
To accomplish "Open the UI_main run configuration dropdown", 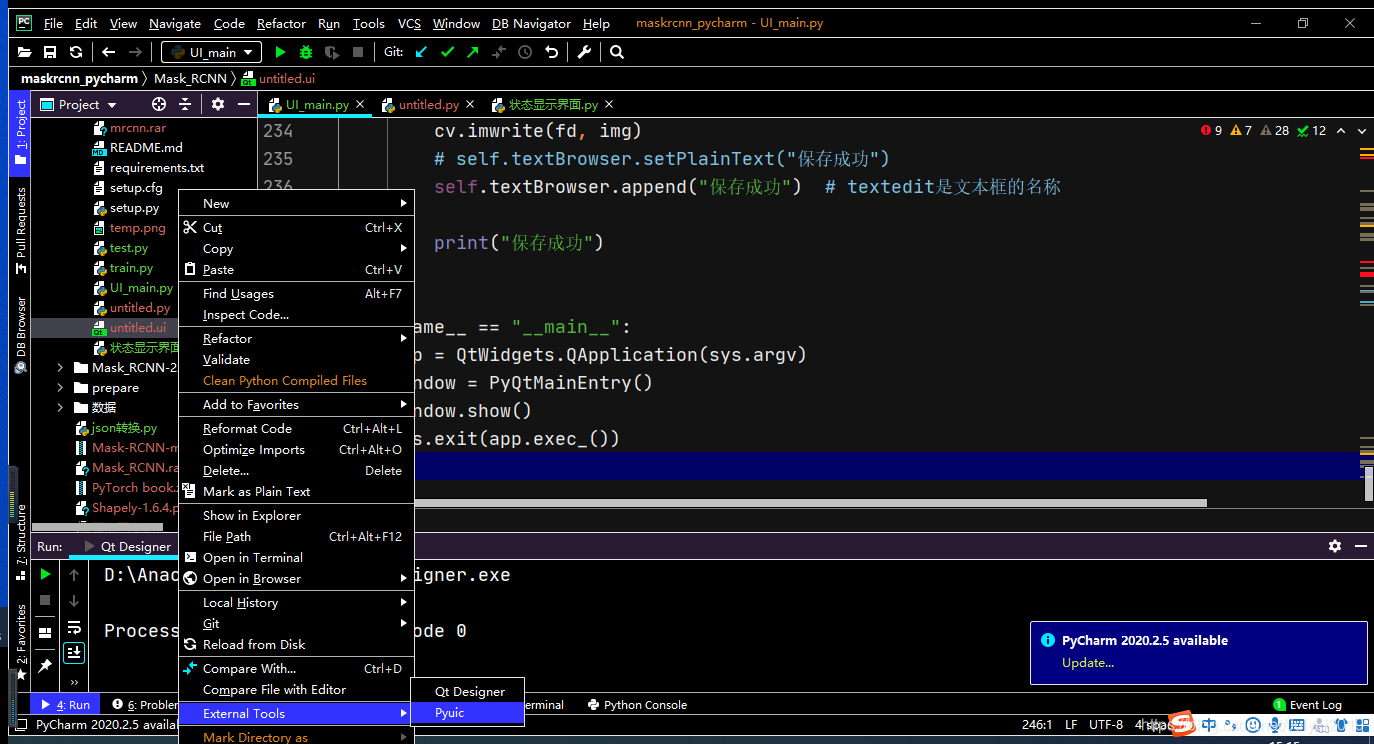I will coord(212,52).
